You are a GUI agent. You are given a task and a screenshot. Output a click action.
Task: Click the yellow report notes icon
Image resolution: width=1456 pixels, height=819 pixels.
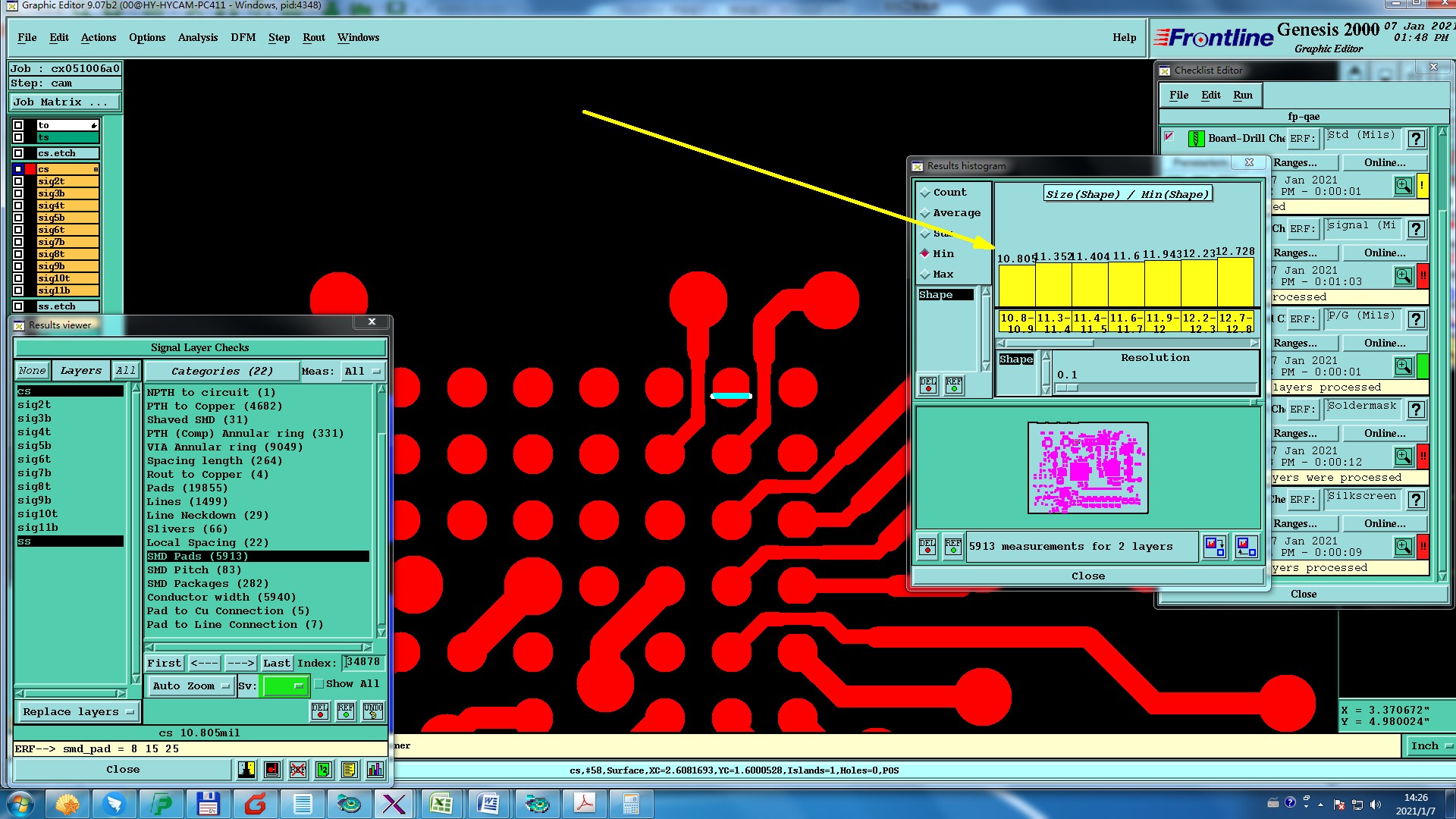(349, 770)
